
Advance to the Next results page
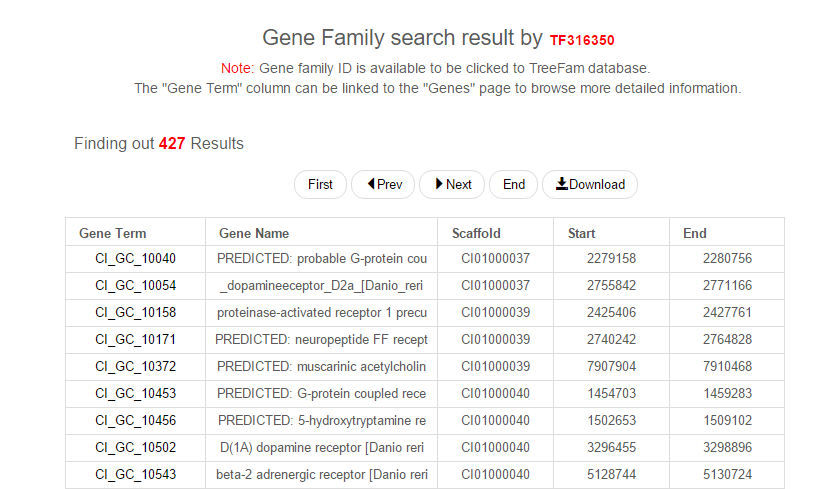(x=452, y=184)
